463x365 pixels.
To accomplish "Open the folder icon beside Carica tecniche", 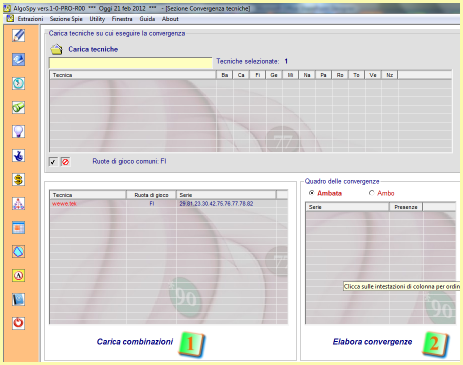I will 56,49.
